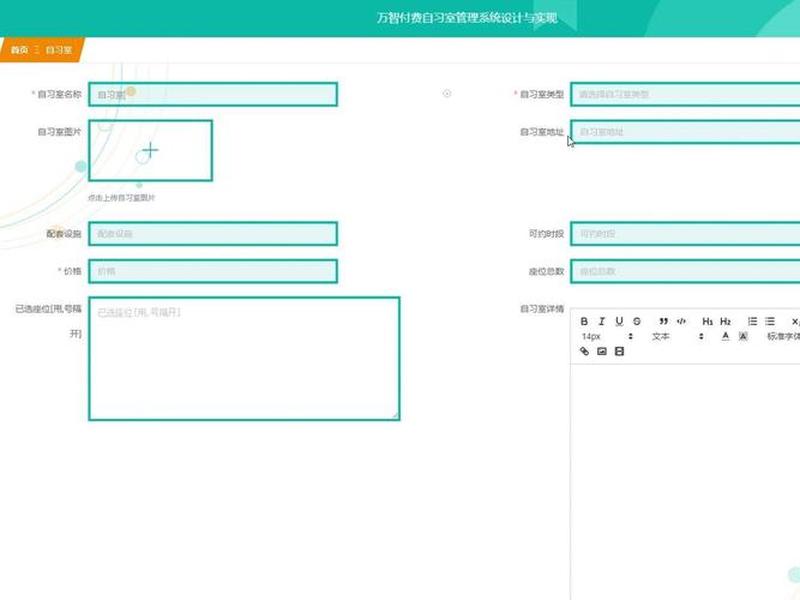
Task: Open the 标准字体 font family dropdown
Action: (783, 337)
